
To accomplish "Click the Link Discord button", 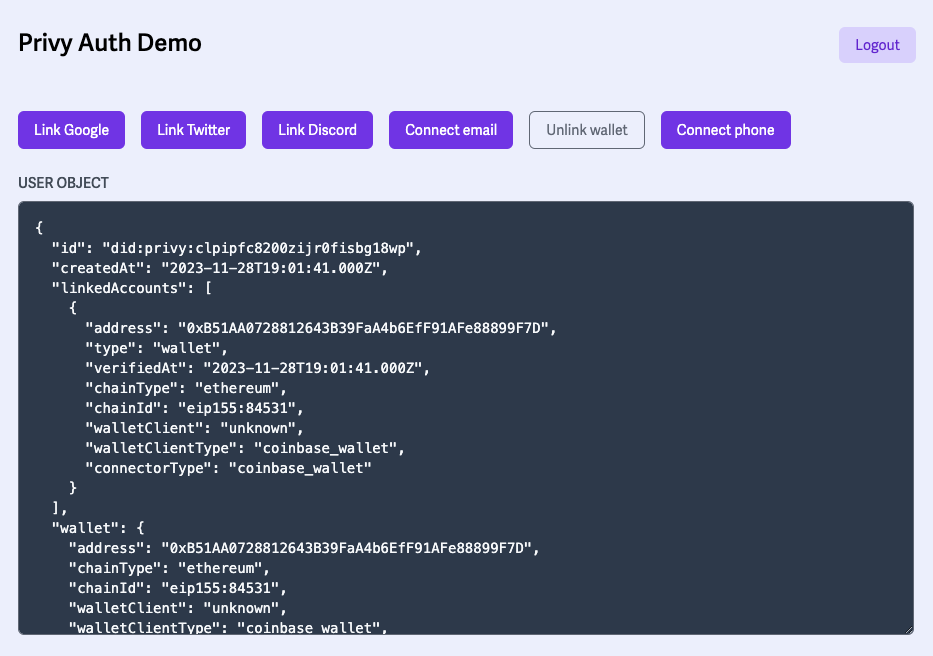I will coord(317,130).
